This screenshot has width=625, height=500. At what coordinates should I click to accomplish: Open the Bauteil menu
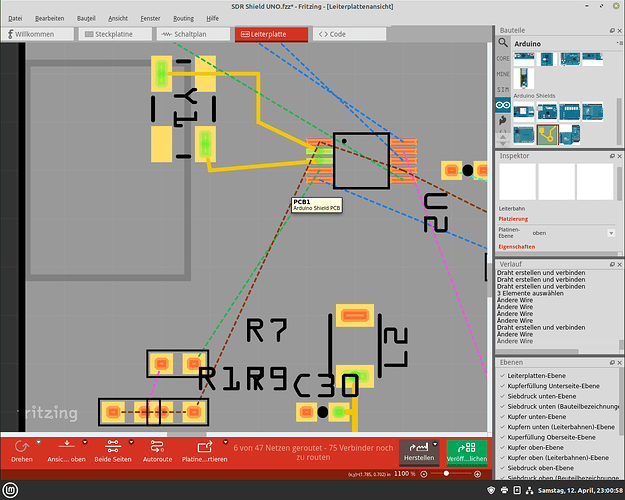click(86, 18)
